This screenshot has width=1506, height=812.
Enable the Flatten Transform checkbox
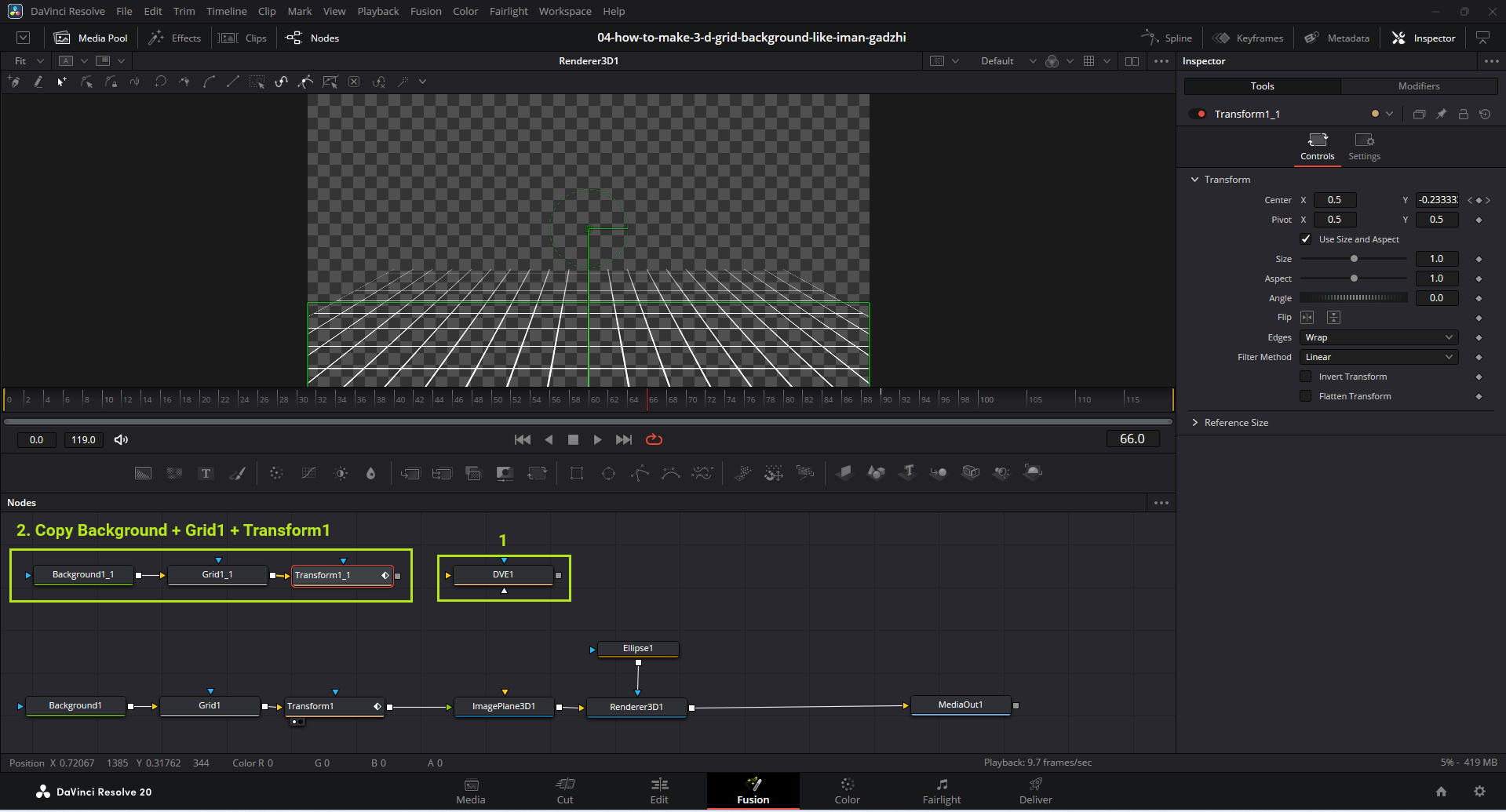click(x=1306, y=396)
